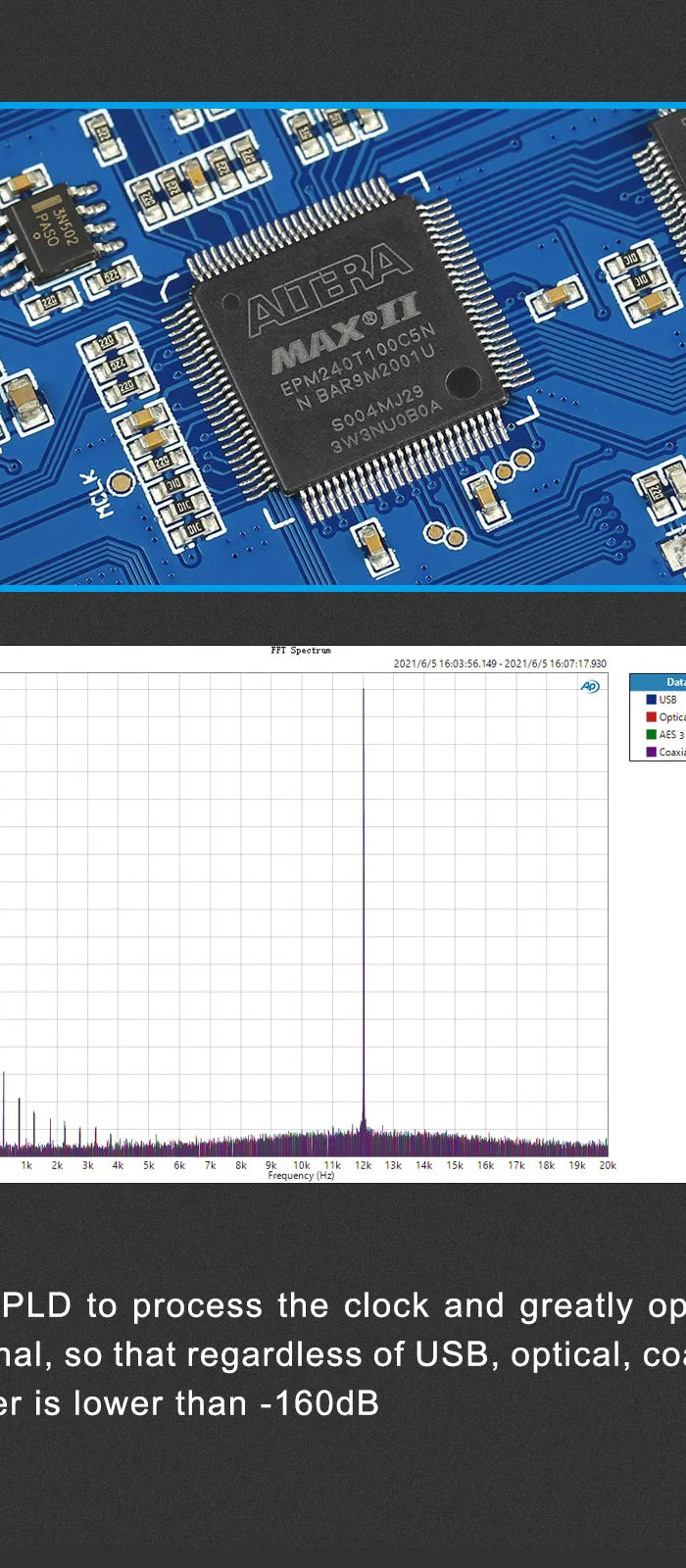Click the 20k frequency axis tick label

click(x=608, y=1165)
